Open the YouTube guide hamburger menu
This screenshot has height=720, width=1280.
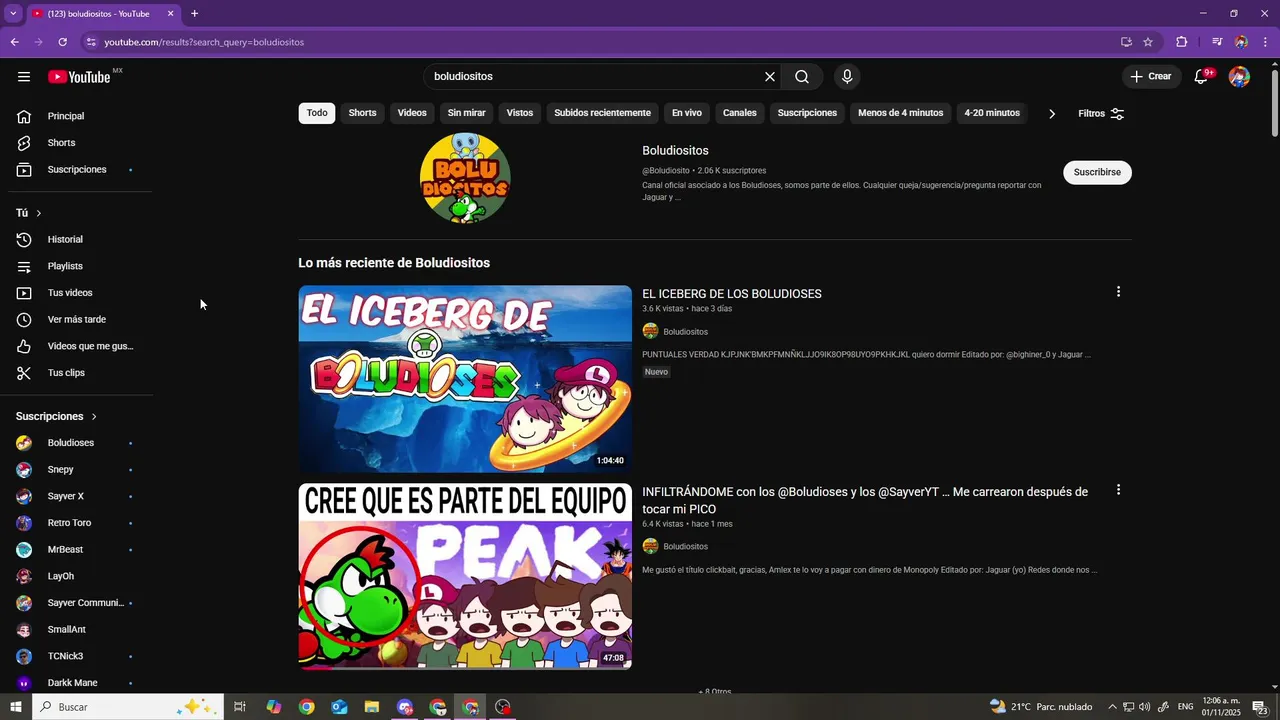coord(24,77)
